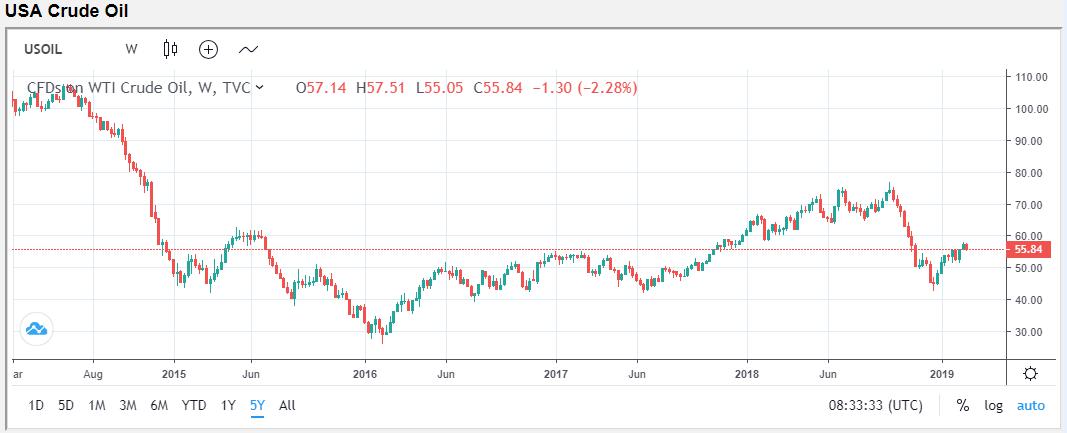Select the All time range
Viewport: 1067px width, 433px height.
[x=287, y=406]
